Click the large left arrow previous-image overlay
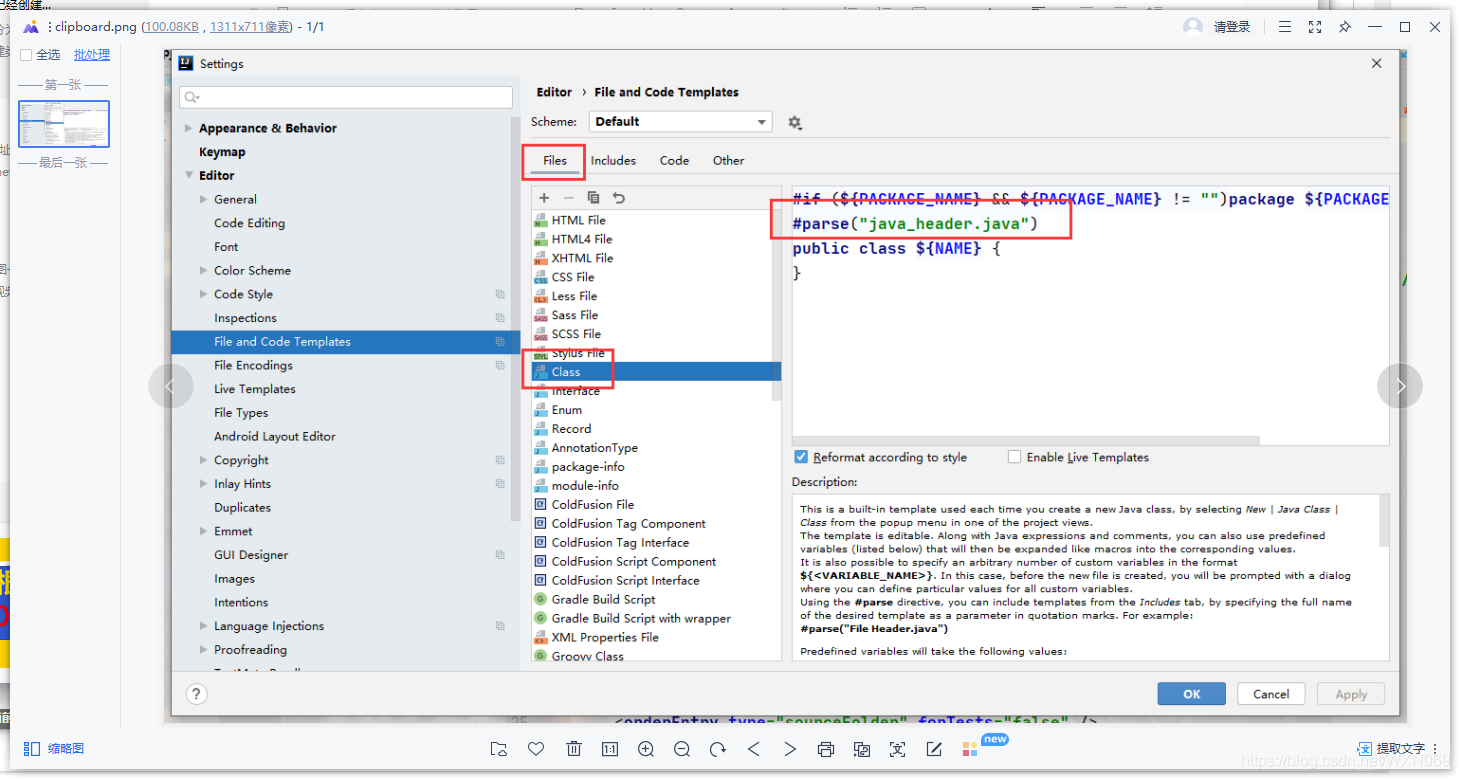The width and height of the screenshot is (1460, 779). pos(171,385)
